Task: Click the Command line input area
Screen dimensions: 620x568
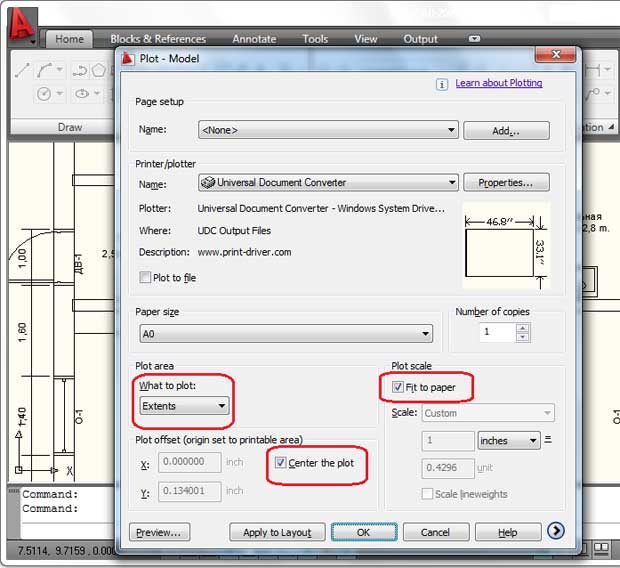Action: pos(67,529)
